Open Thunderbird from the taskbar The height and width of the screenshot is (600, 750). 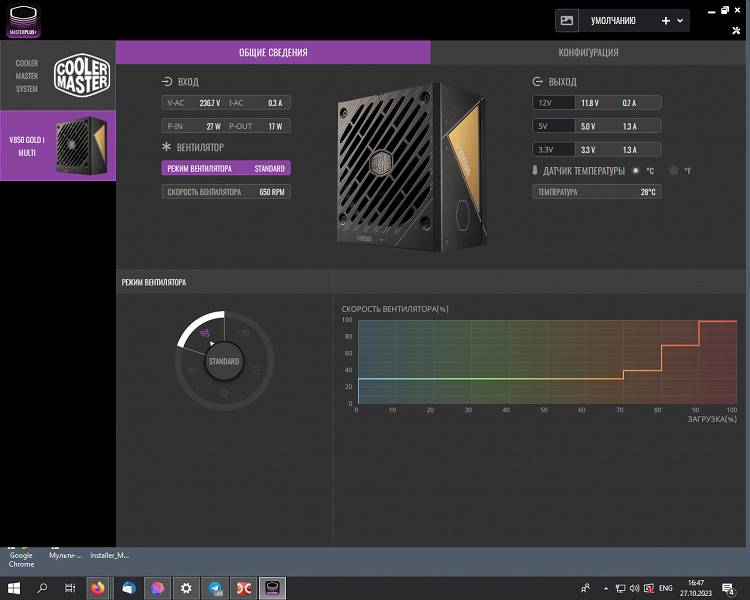[129, 588]
